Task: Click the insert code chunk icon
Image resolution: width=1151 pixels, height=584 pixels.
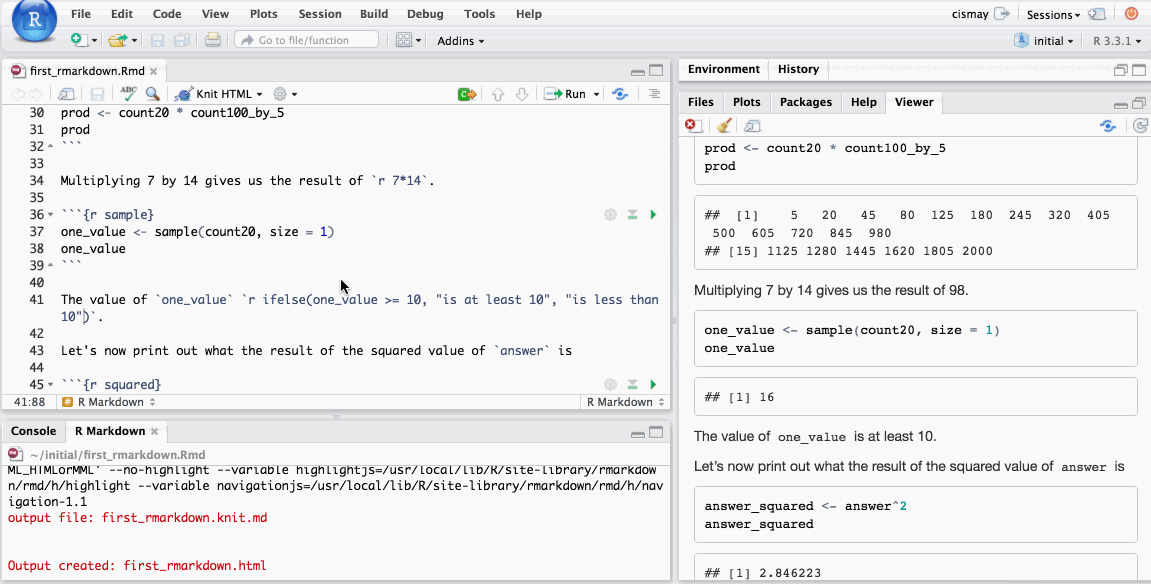Action: [x=466, y=94]
